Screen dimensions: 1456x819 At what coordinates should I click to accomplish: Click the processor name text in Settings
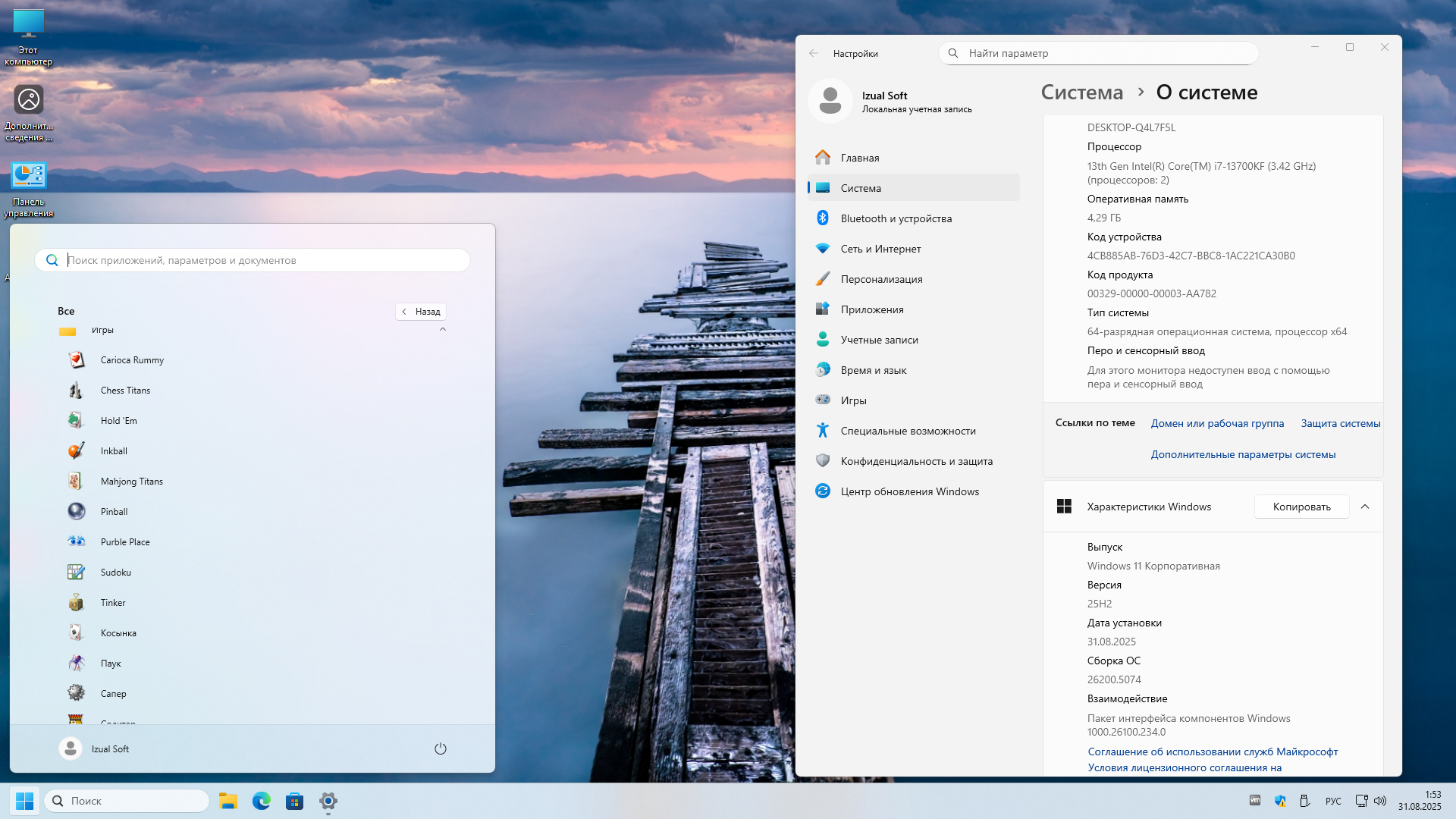tap(1201, 173)
